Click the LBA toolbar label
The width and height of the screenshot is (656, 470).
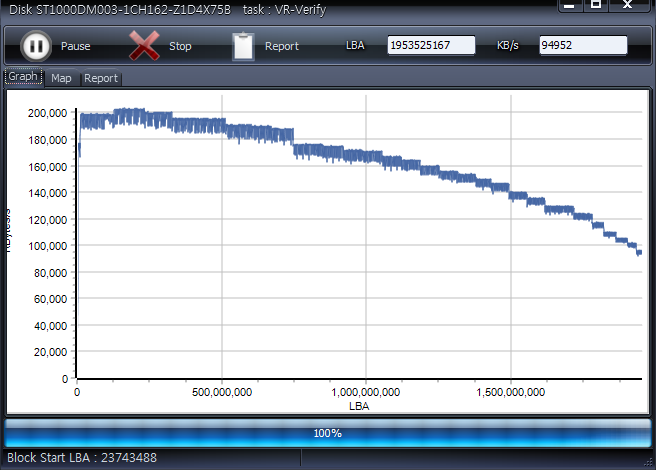click(355, 45)
